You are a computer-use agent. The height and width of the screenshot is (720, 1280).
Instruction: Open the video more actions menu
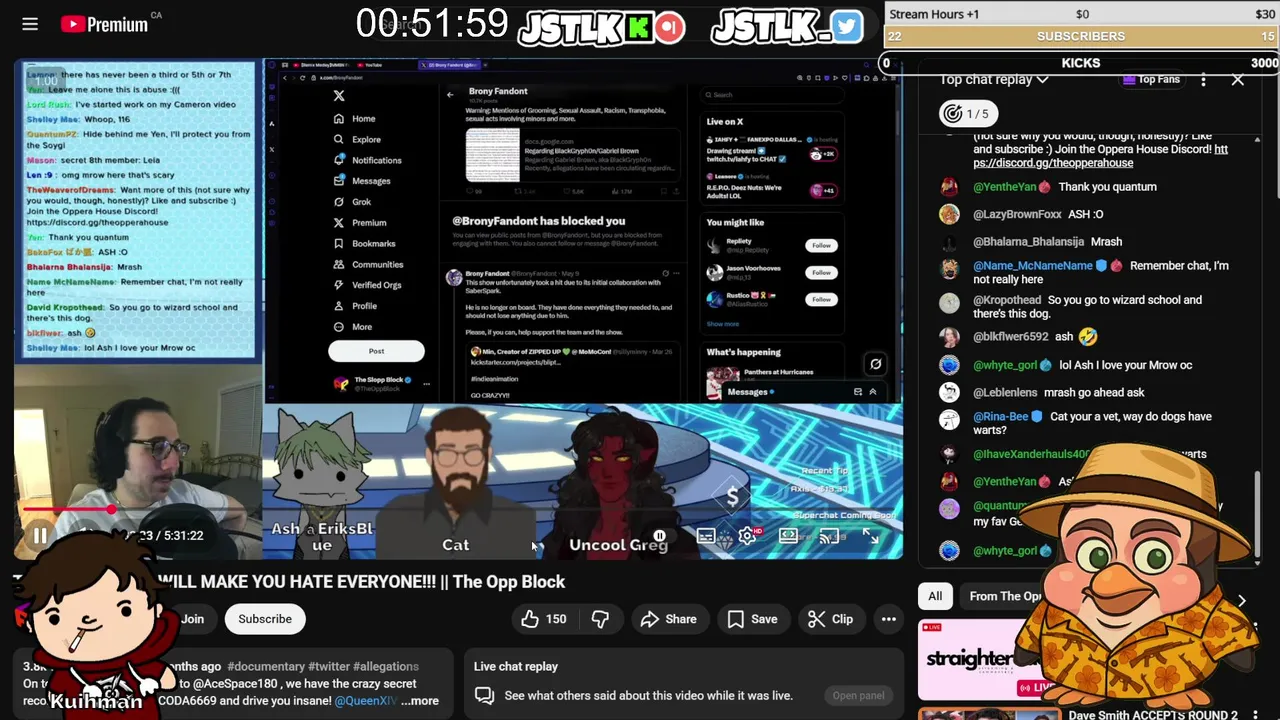pos(888,619)
